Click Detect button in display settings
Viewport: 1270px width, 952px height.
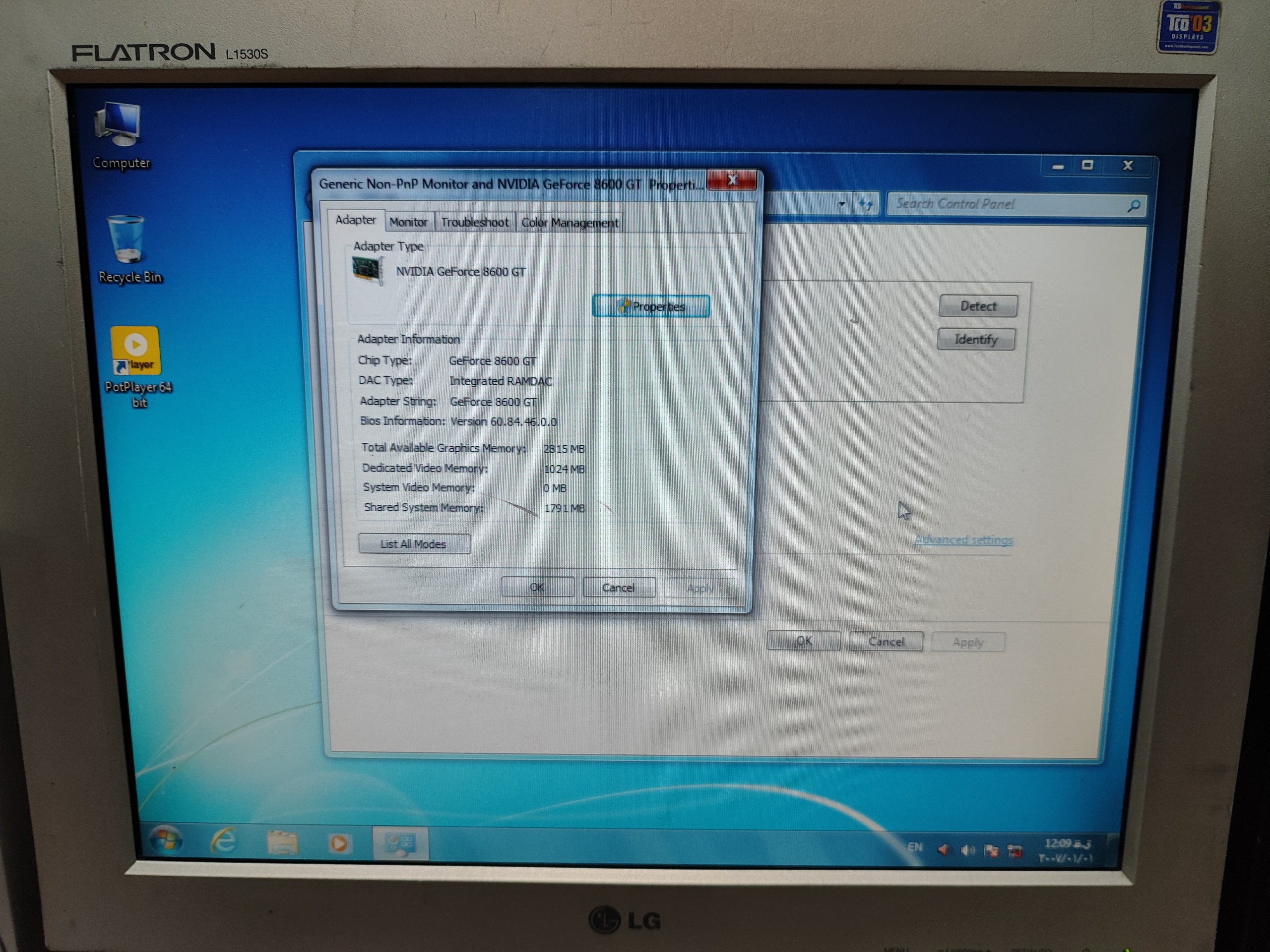pyautogui.click(x=978, y=306)
